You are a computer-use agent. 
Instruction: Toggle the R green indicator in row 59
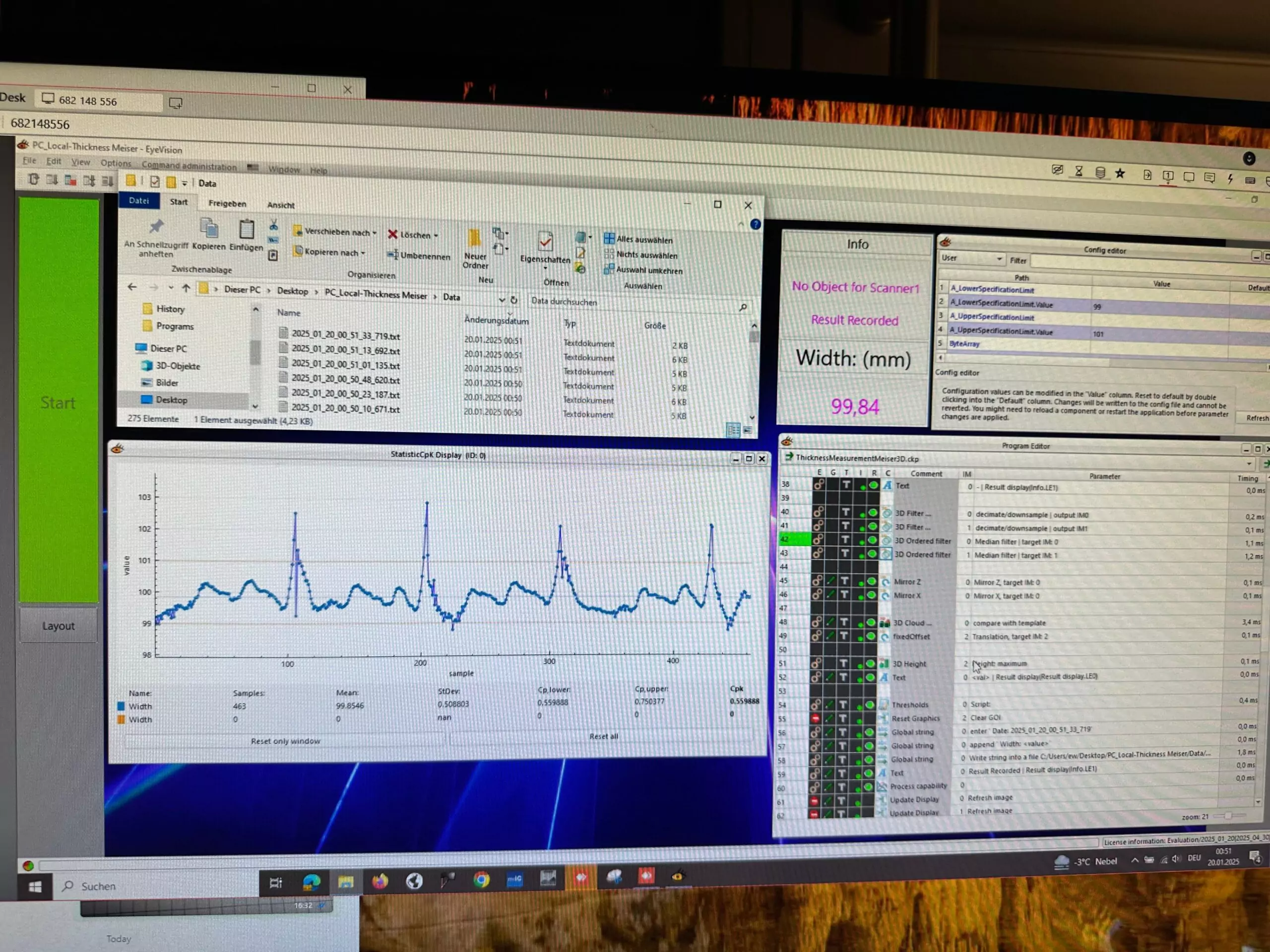tap(868, 773)
